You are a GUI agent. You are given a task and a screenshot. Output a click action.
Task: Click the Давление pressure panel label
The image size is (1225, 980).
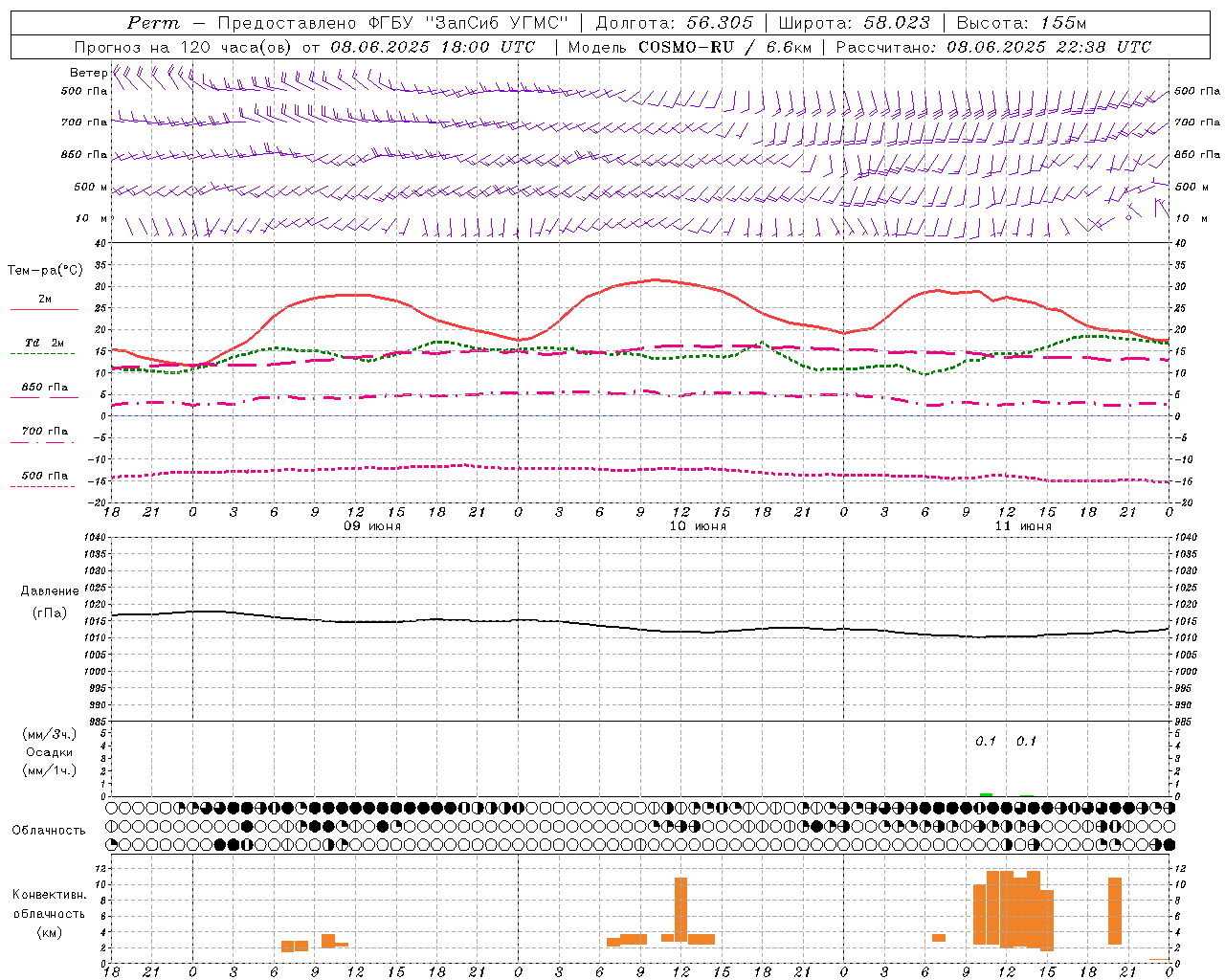(x=50, y=591)
